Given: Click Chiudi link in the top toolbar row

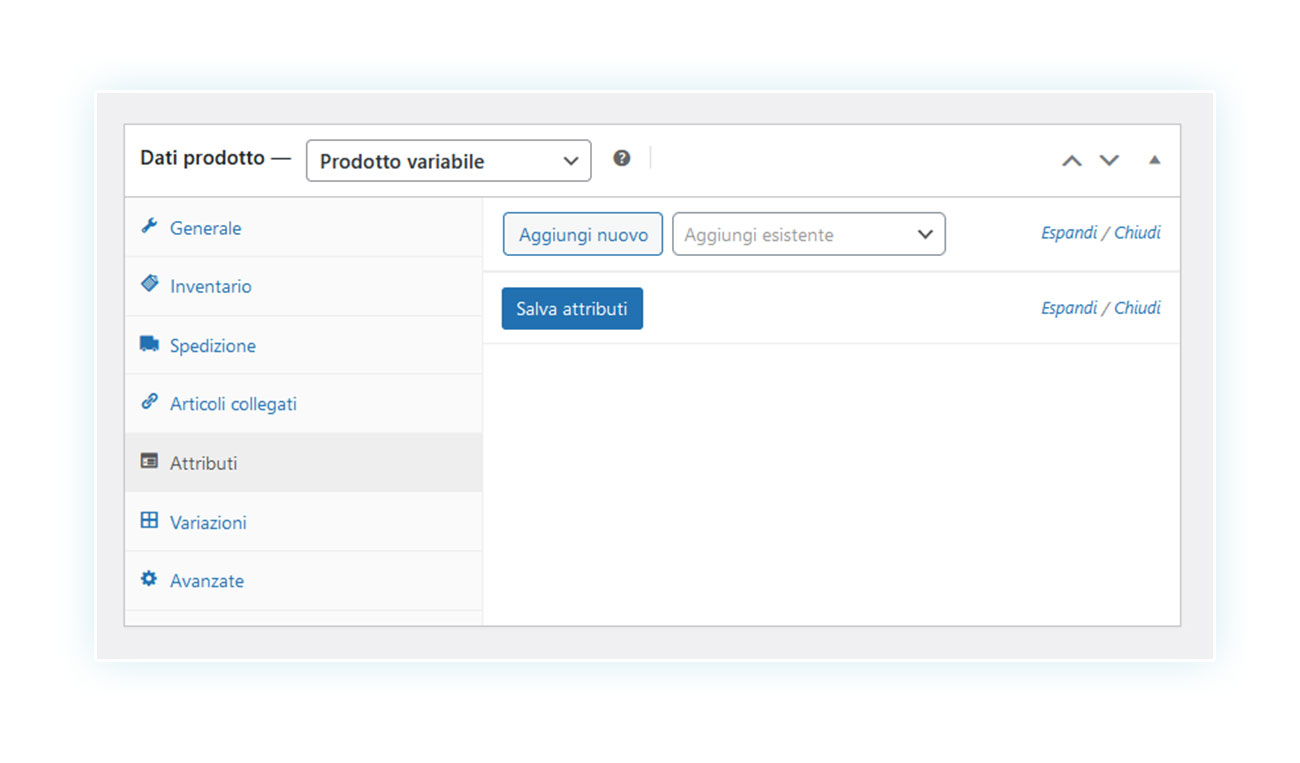Looking at the screenshot, I should click(1138, 232).
